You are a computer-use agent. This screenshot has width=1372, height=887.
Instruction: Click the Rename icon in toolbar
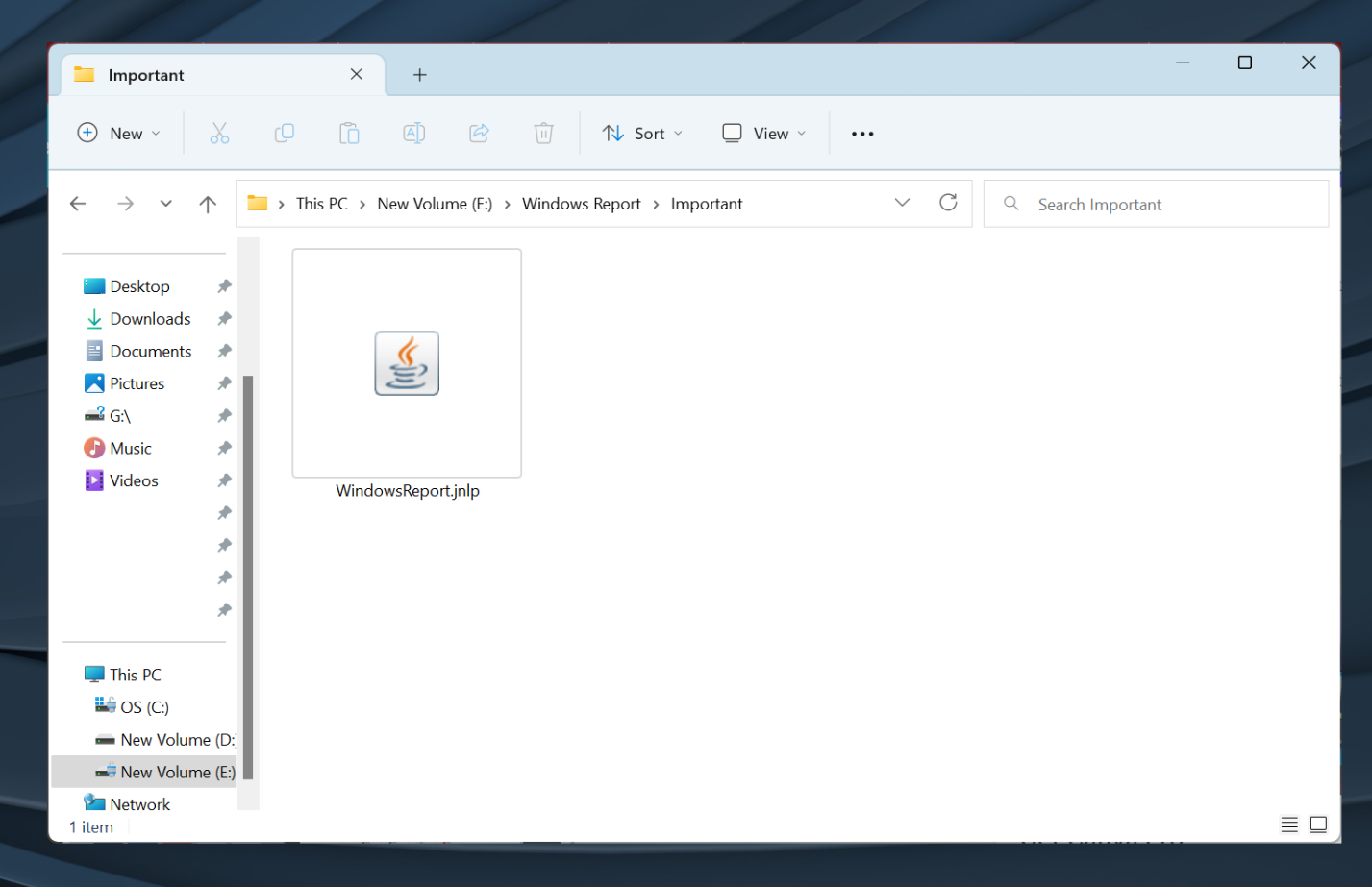(414, 134)
